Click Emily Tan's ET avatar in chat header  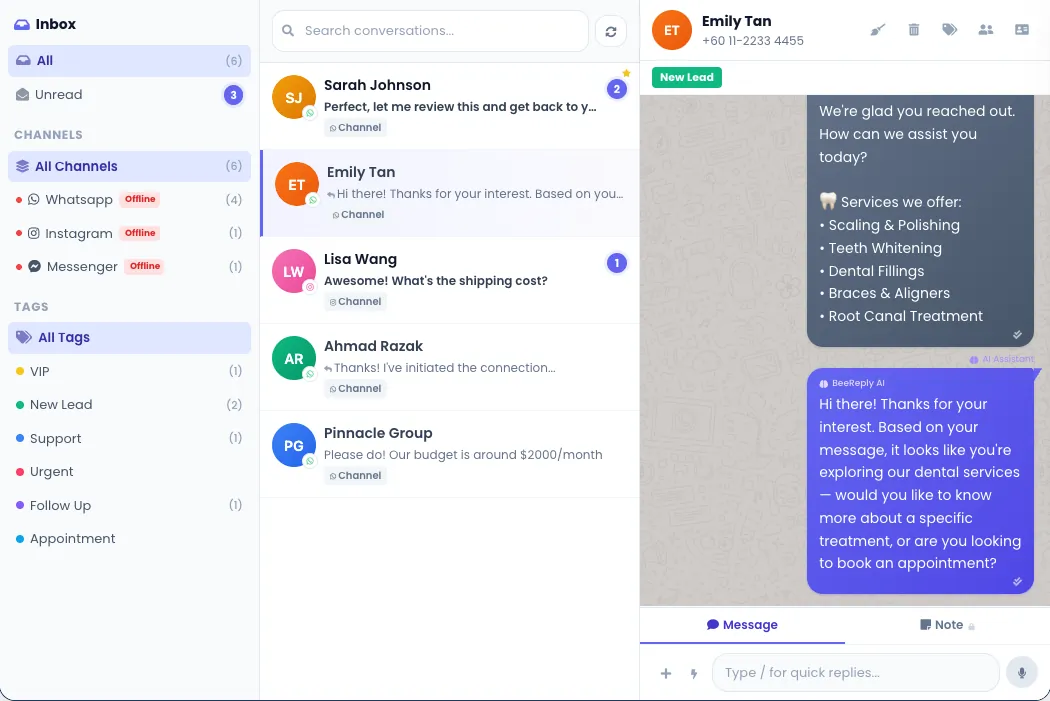click(672, 30)
